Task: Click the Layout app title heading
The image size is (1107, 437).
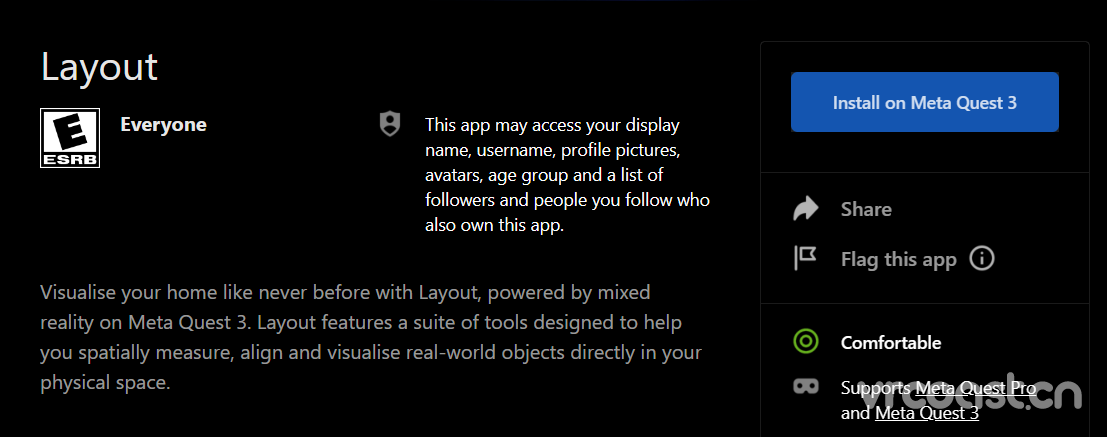Action: point(100,67)
